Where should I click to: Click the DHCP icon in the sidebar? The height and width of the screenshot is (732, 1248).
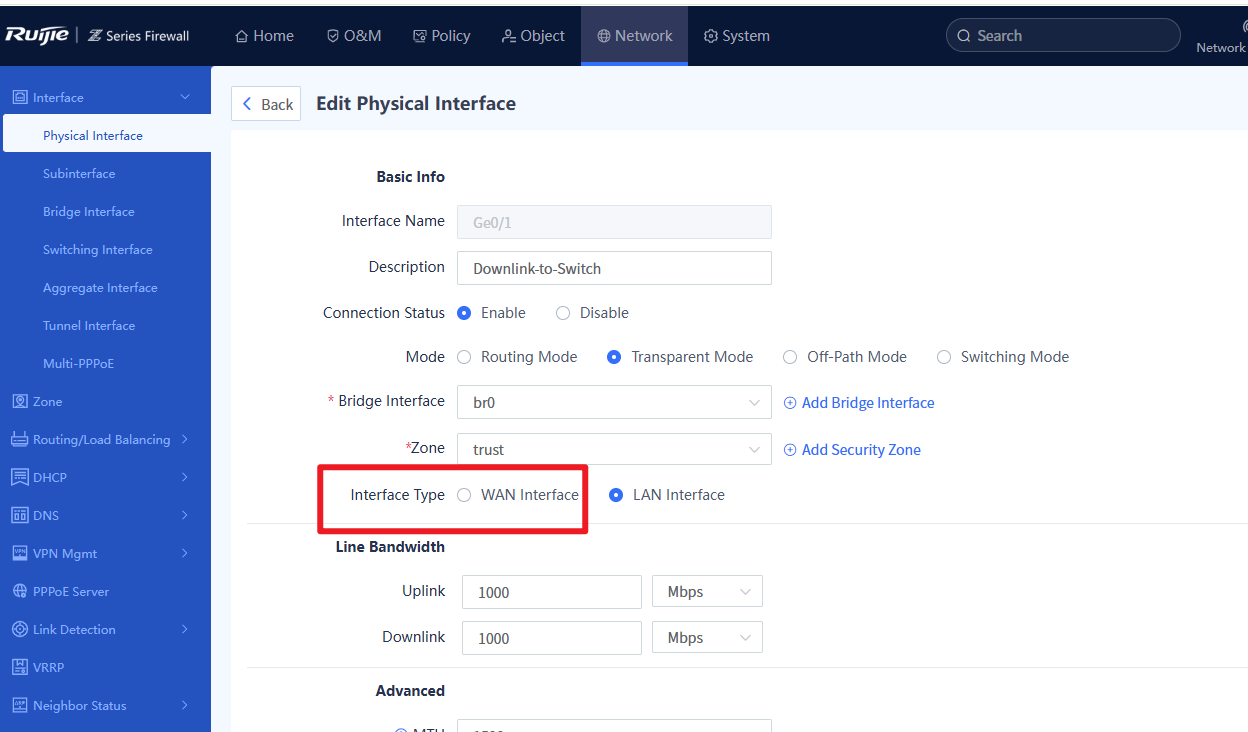point(19,477)
